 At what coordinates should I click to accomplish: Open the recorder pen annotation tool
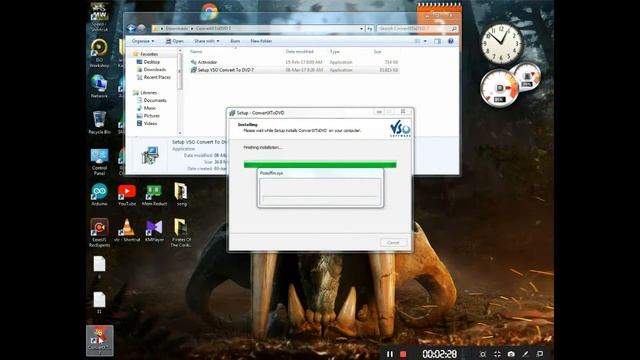(x=525, y=354)
